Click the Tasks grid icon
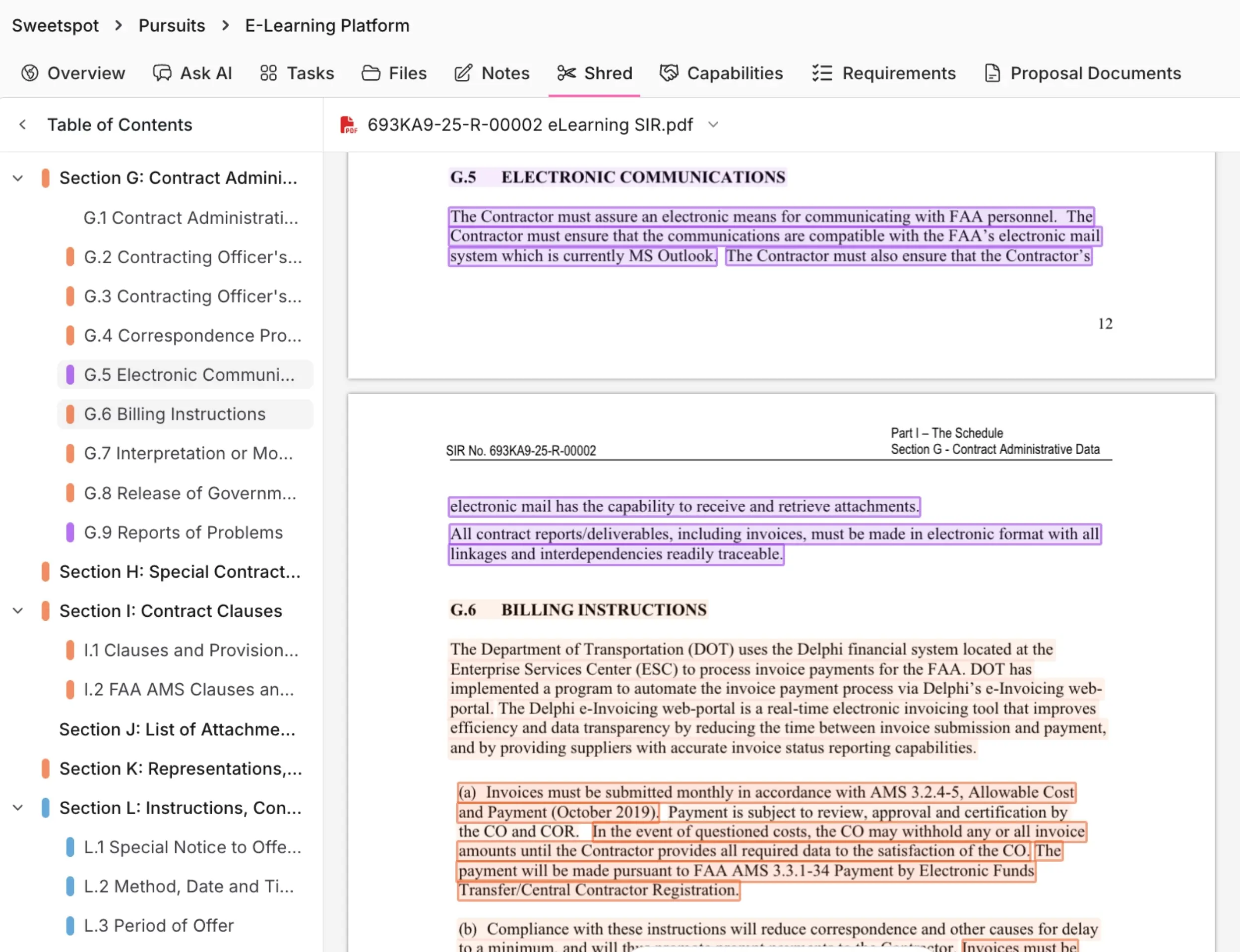 (x=269, y=73)
